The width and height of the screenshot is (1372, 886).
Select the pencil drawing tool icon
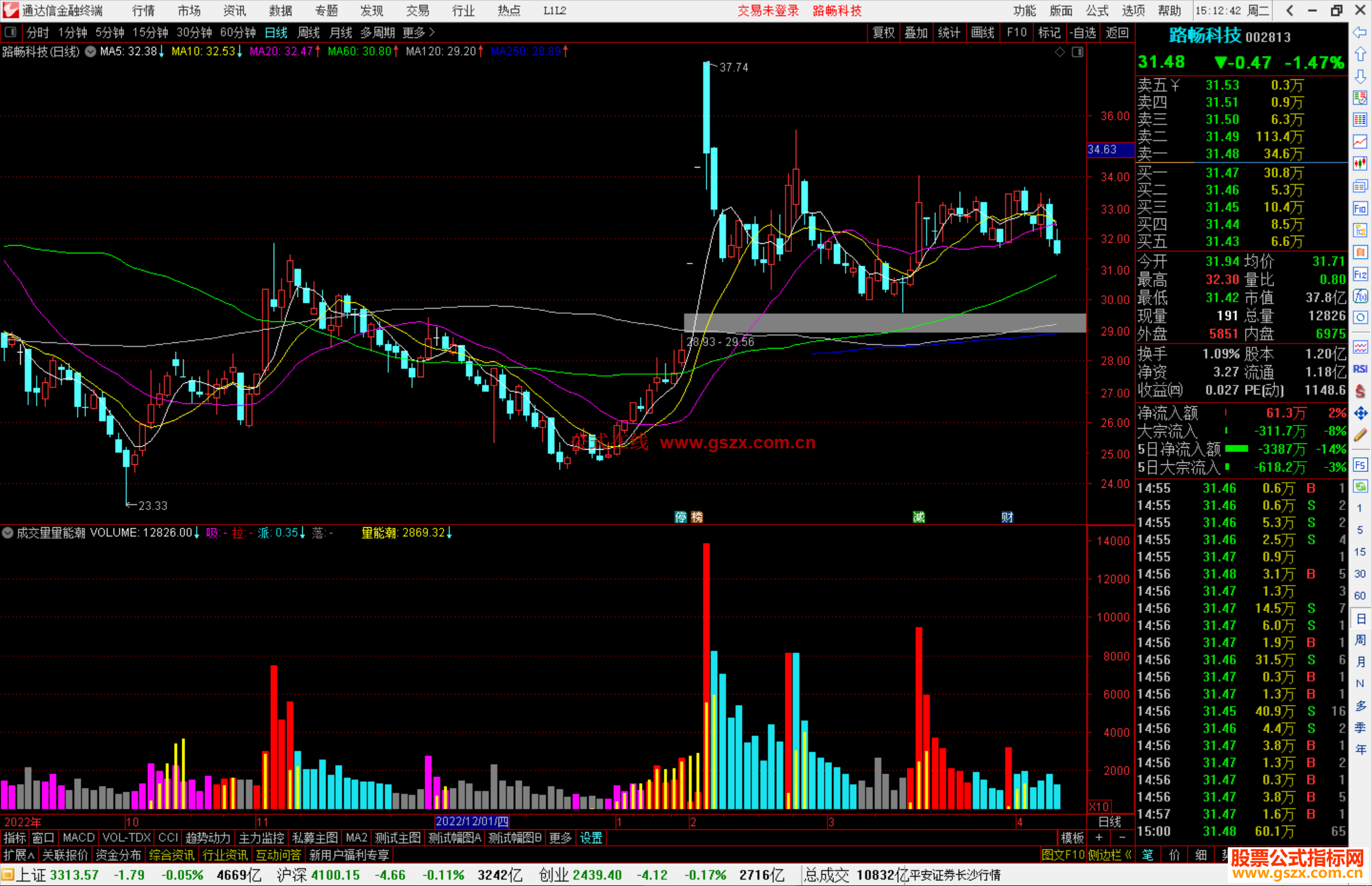click(1360, 435)
